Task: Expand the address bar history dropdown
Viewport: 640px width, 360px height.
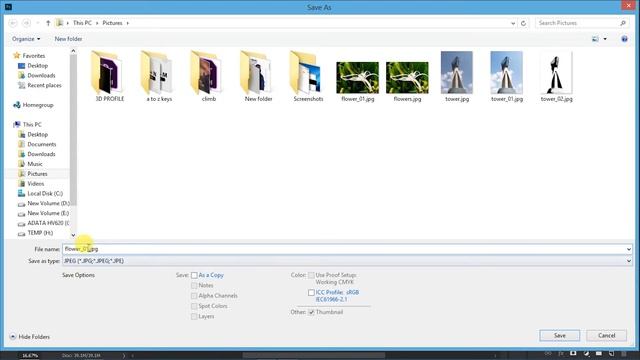Action: click(x=513, y=23)
